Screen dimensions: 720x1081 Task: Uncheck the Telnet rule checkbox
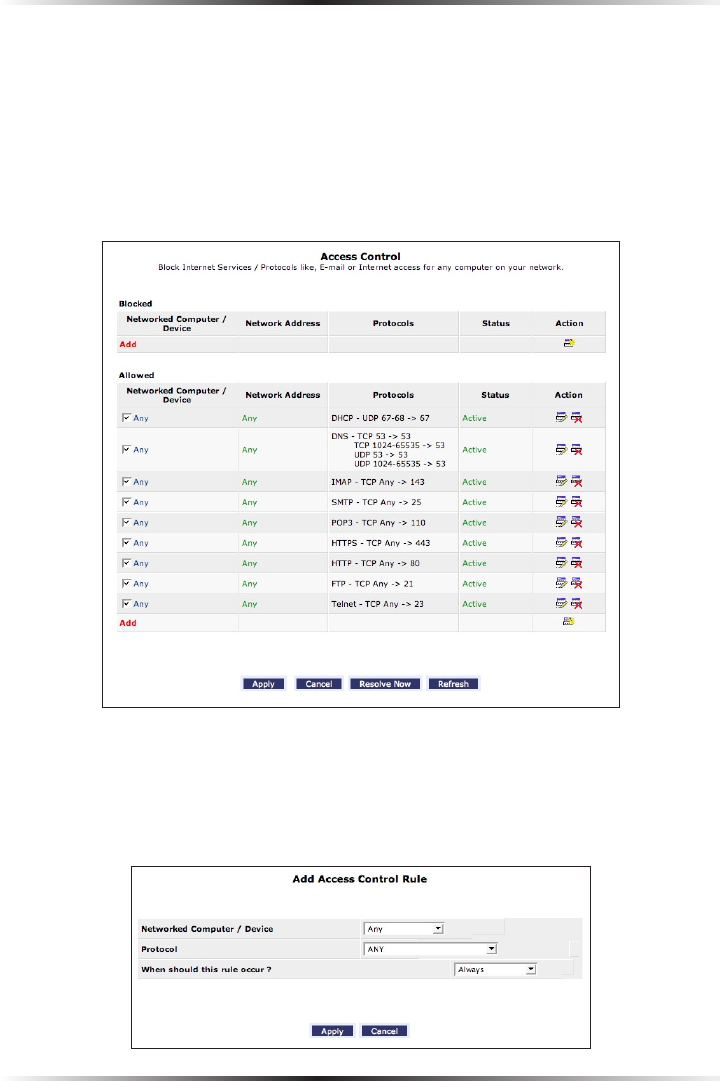tap(126, 603)
